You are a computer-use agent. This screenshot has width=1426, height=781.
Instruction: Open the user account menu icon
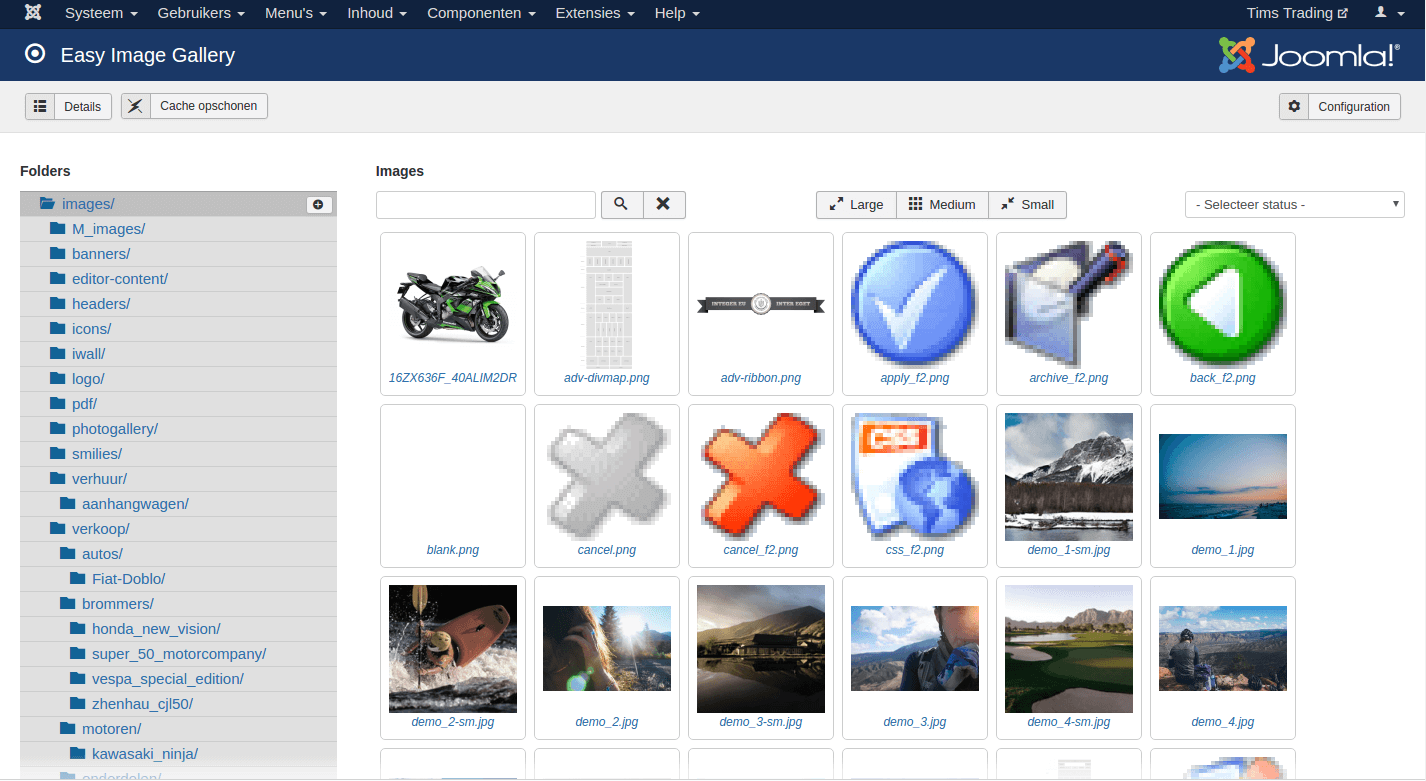1388,13
